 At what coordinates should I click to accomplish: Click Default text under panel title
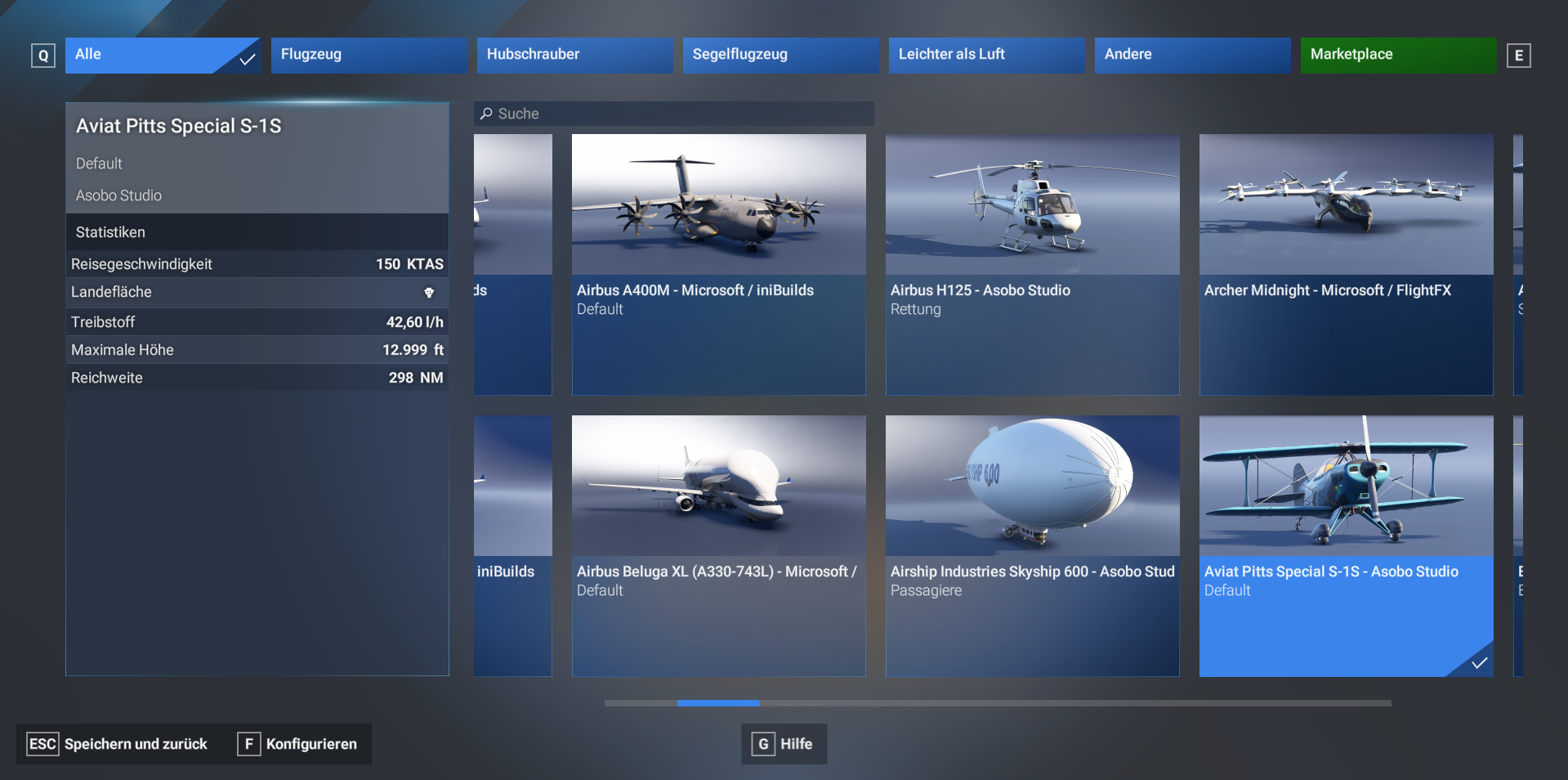point(99,164)
